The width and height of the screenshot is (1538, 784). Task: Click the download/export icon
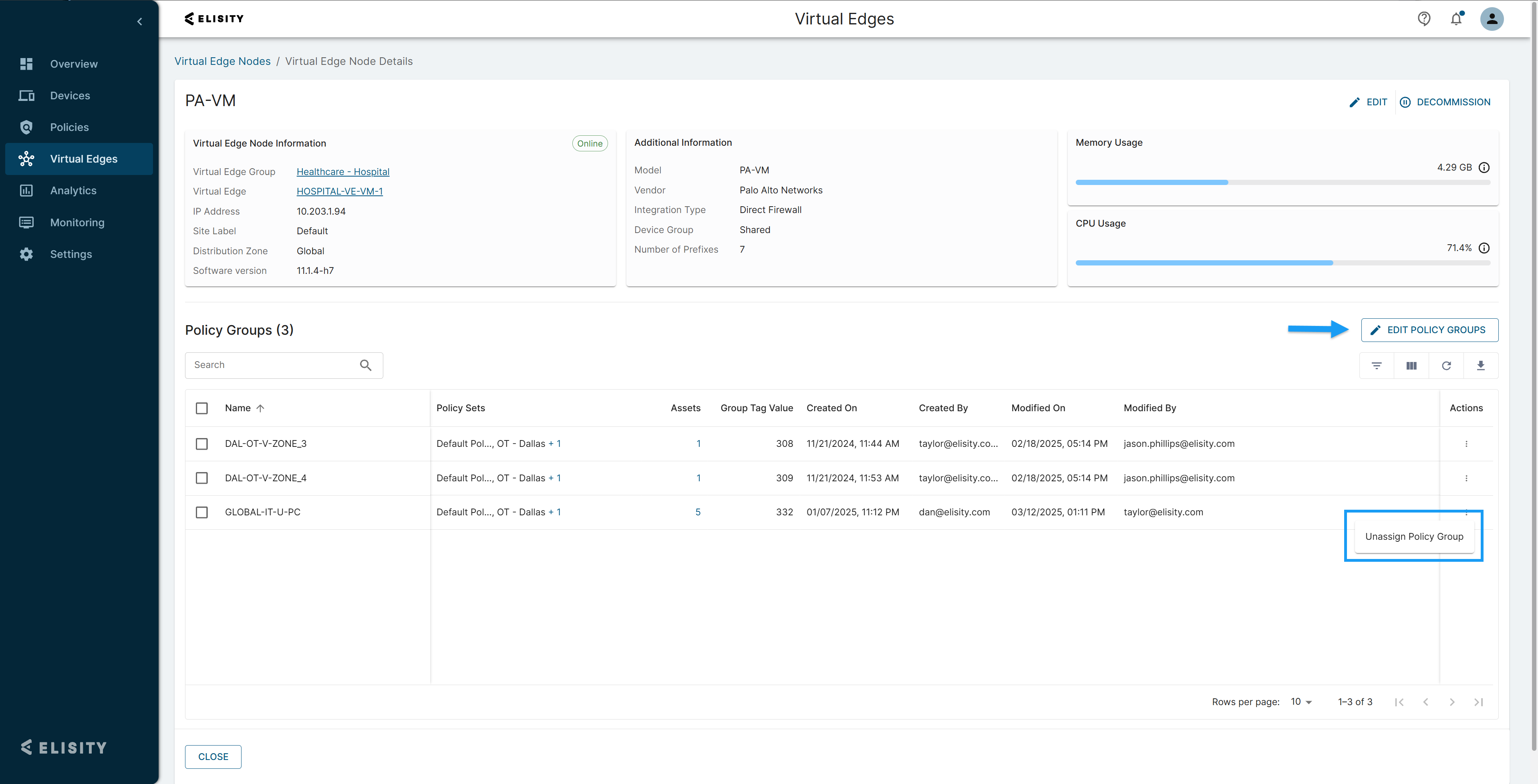click(x=1480, y=366)
